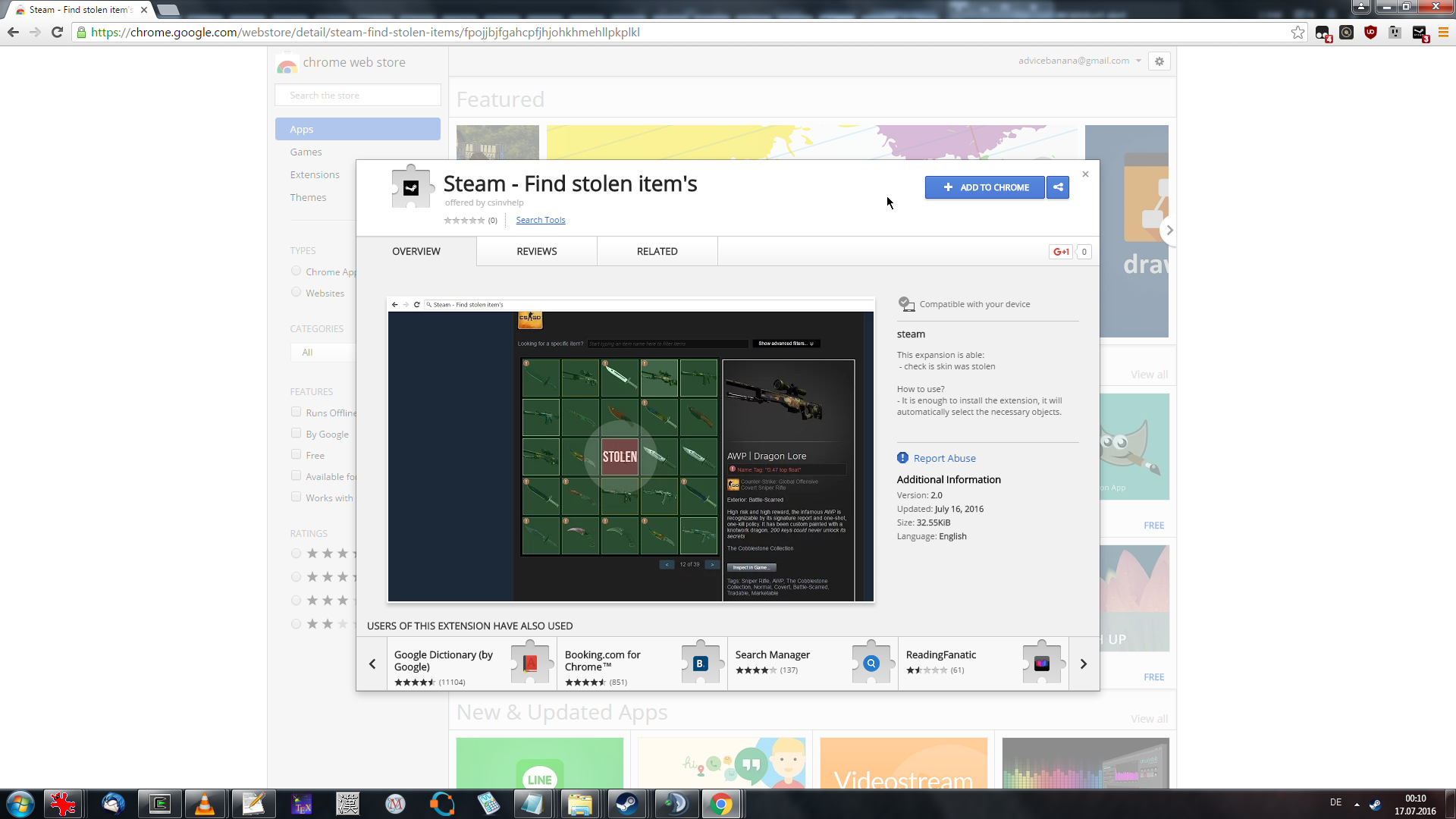Click the Report Abuse exclamation icon
The image size is (1456, 819).
tap(902, 458)
